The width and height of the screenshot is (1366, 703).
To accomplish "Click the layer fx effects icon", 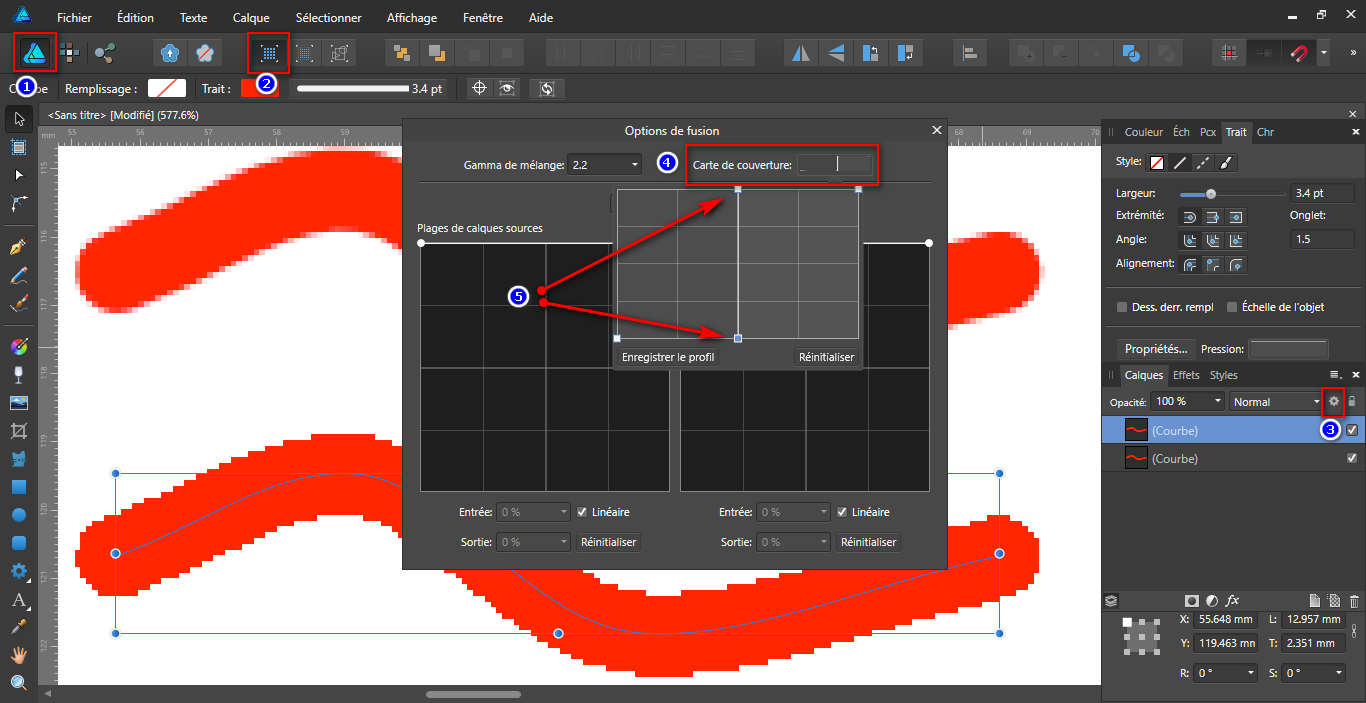I will [x=1232, y=601].
